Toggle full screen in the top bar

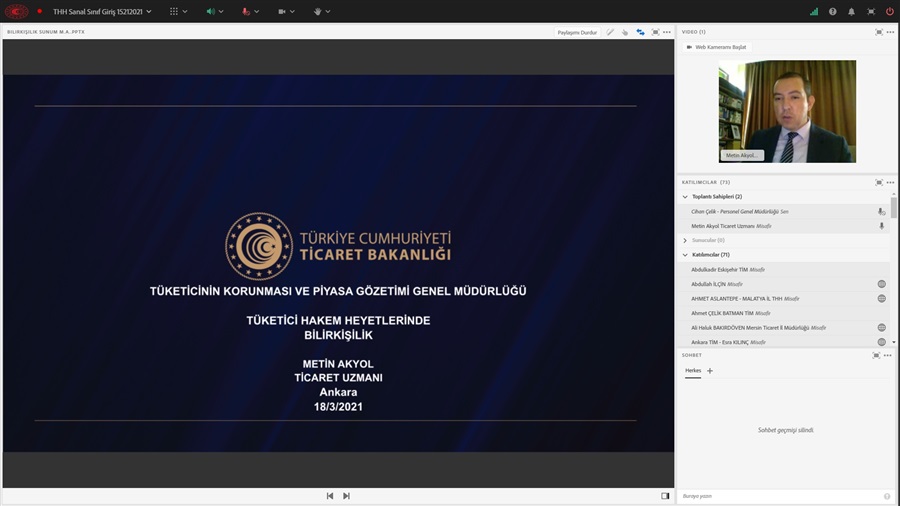pyautogui.click(x=871, y=11)
